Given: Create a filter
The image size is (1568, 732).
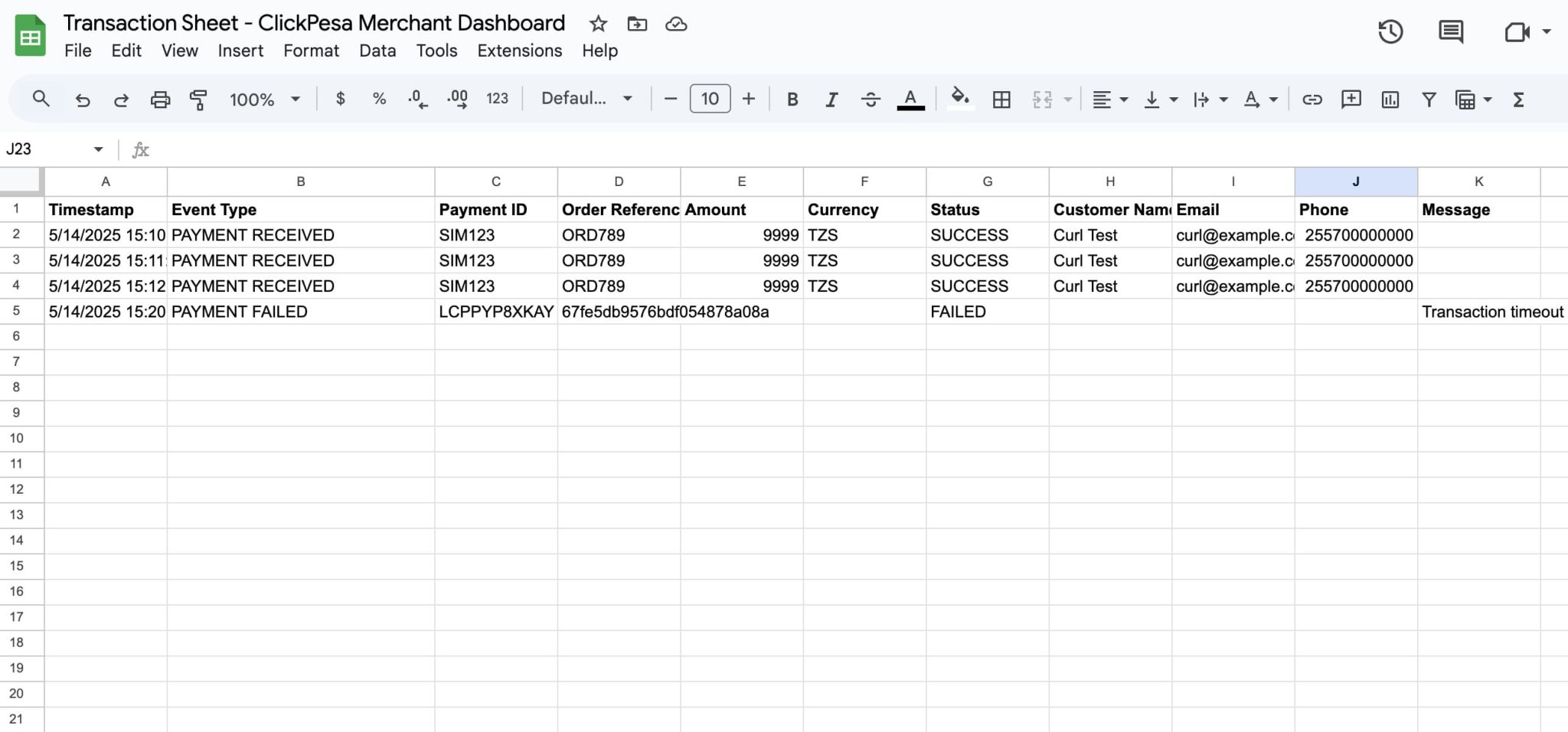Looking at the screenshot, I should (x=1429, y=100).
